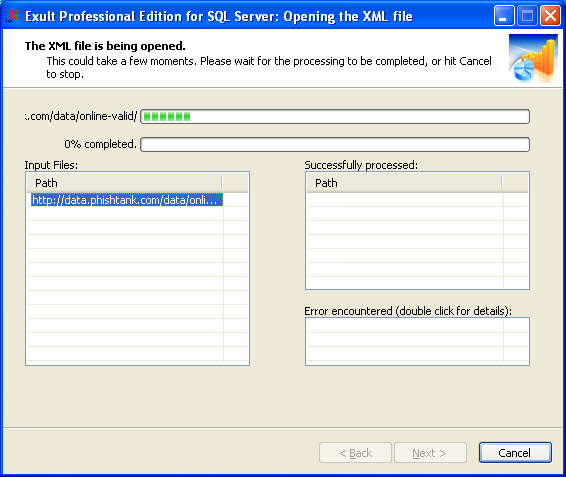Minimize the Exult window
The height and width of the screenshot is (477, 566).
(x=504, y=16)
